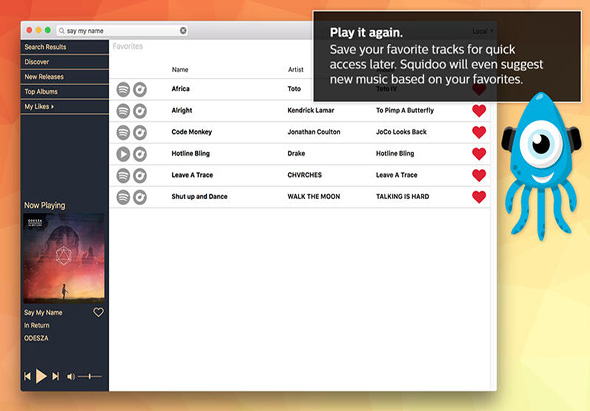Mute using the speaker volume icon
The height and width of the screenshot is (411, 590).
[71, 376]
